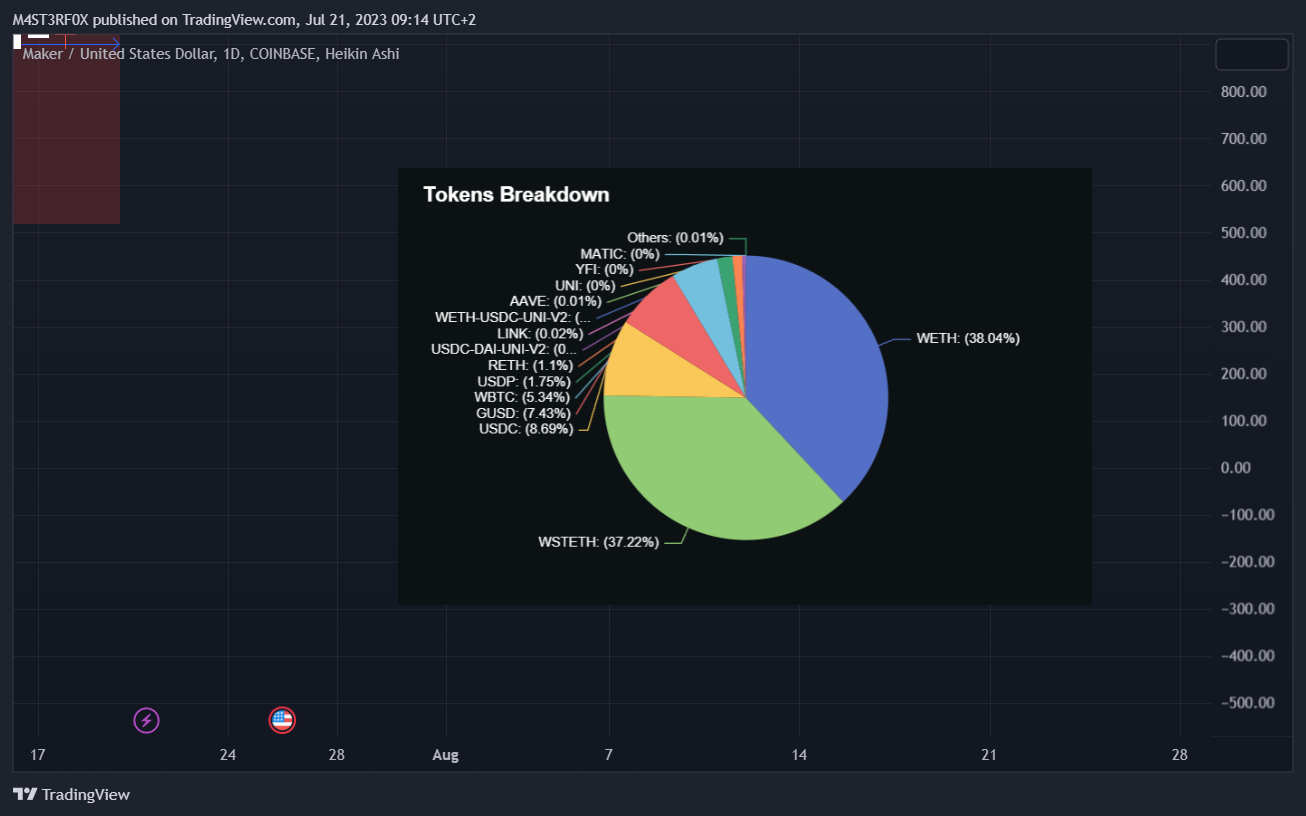1306x816 pixels.
Task: Click the LINK (0.02%) label
Action: coord(540,333)
